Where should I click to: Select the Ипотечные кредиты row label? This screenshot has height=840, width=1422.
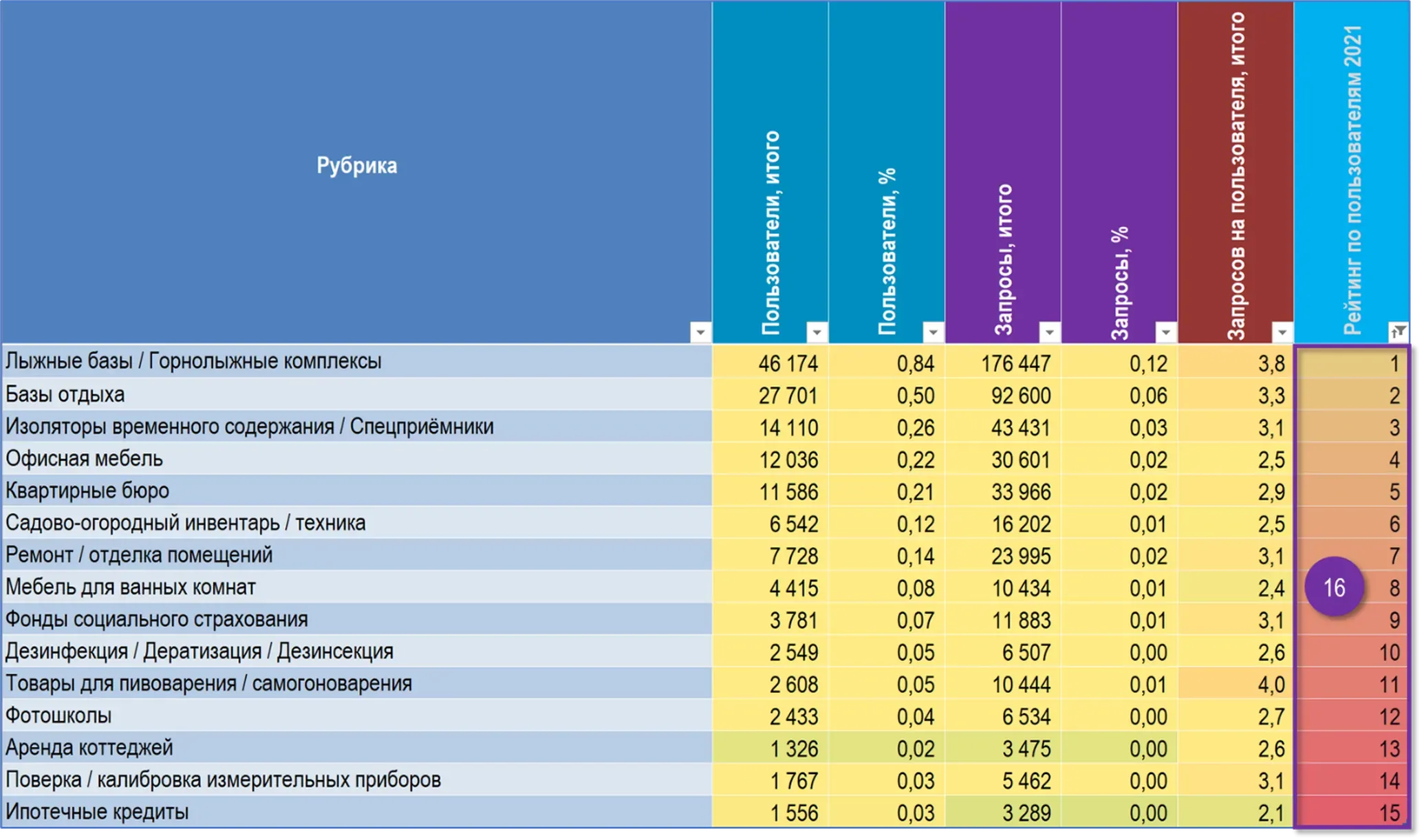coord(356,812)
